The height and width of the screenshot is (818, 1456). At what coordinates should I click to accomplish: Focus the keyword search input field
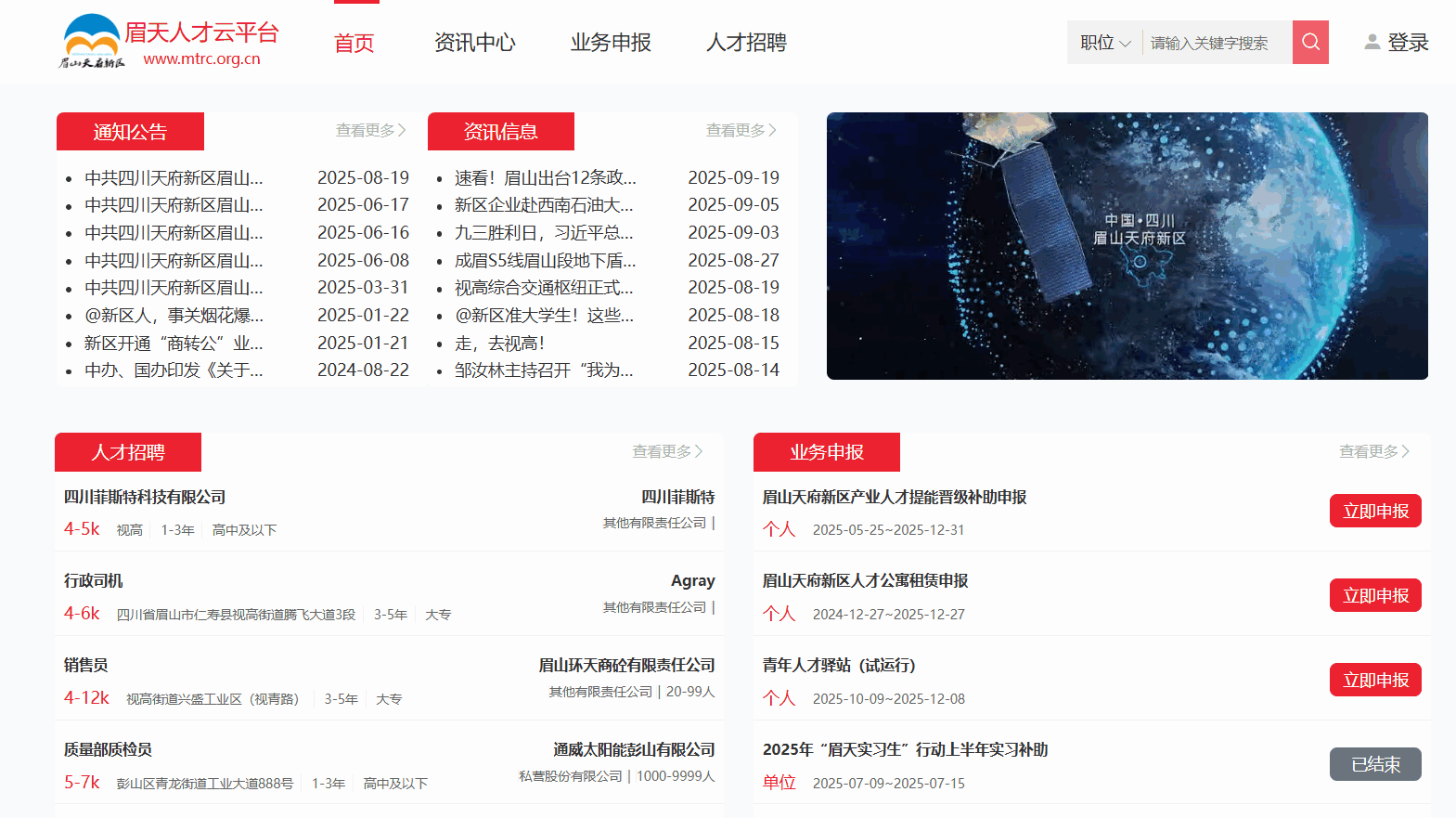click(x=1216, y=43)
